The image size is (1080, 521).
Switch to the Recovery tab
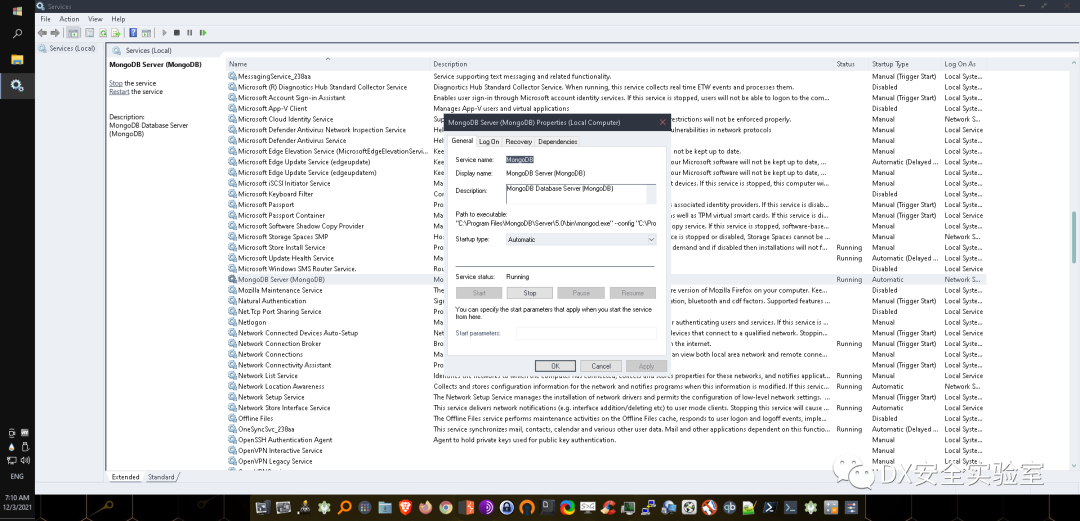click(x=519, y=142)
